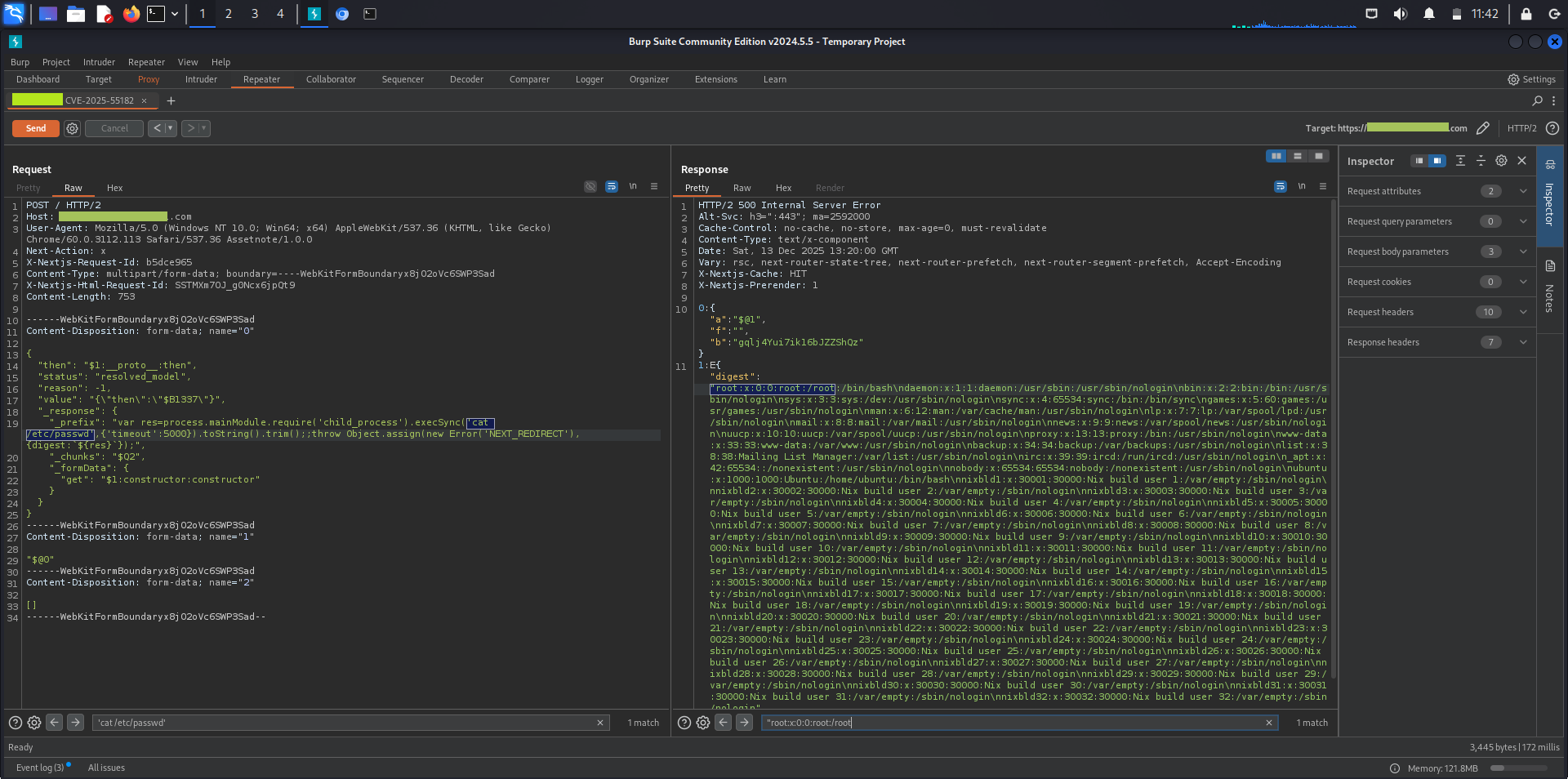
Task: Toggle Inspector to wide panel view
Action: (1435, 161)
